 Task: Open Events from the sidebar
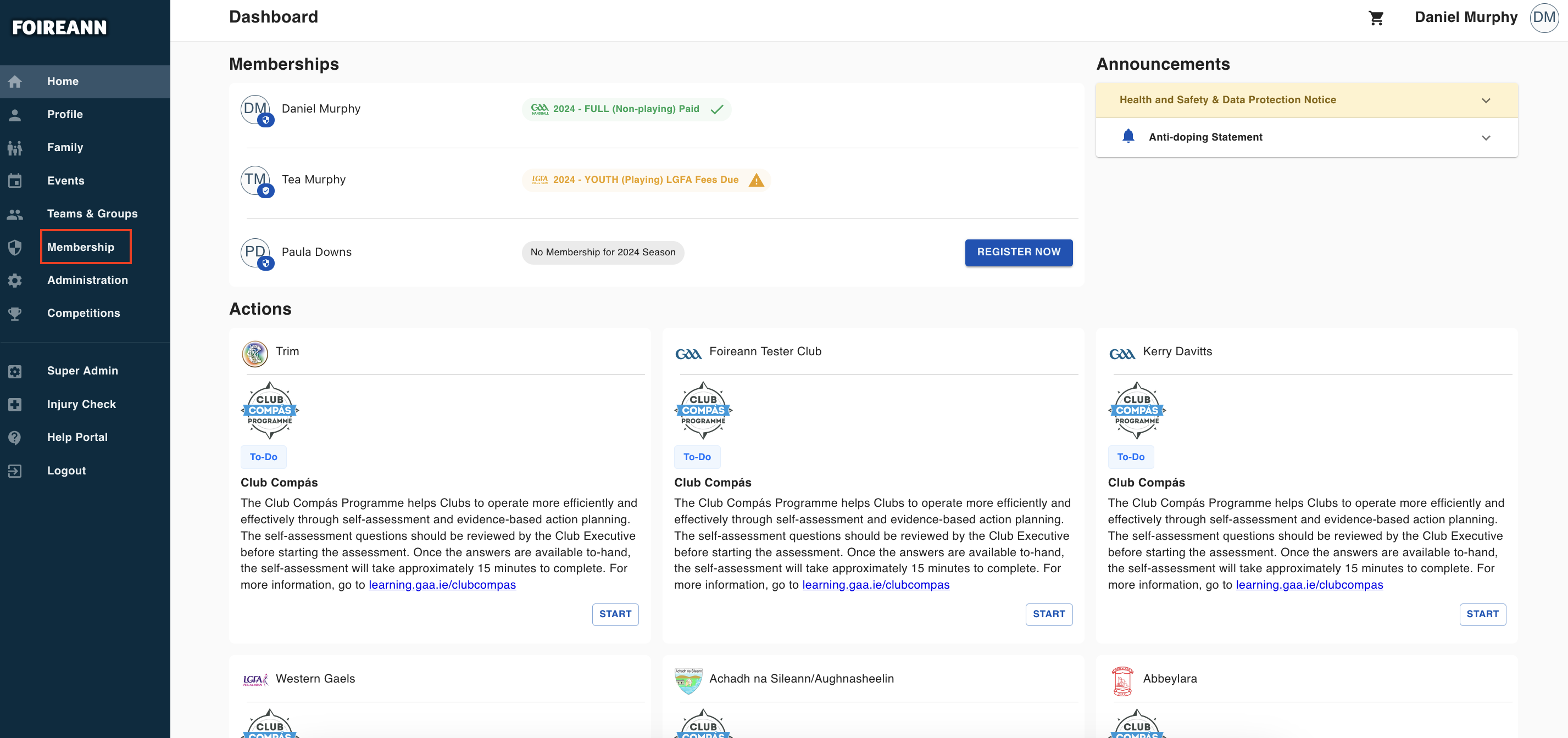85,181
